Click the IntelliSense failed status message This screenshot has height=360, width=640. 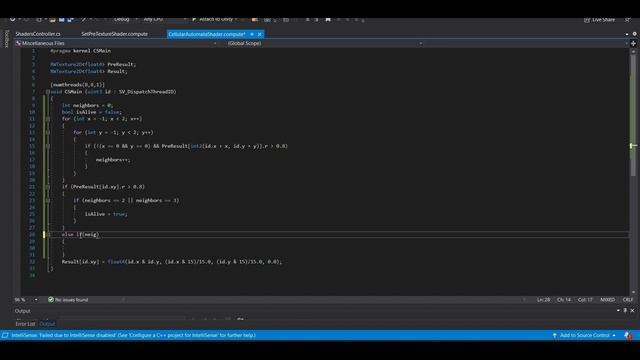pos(133,335)
